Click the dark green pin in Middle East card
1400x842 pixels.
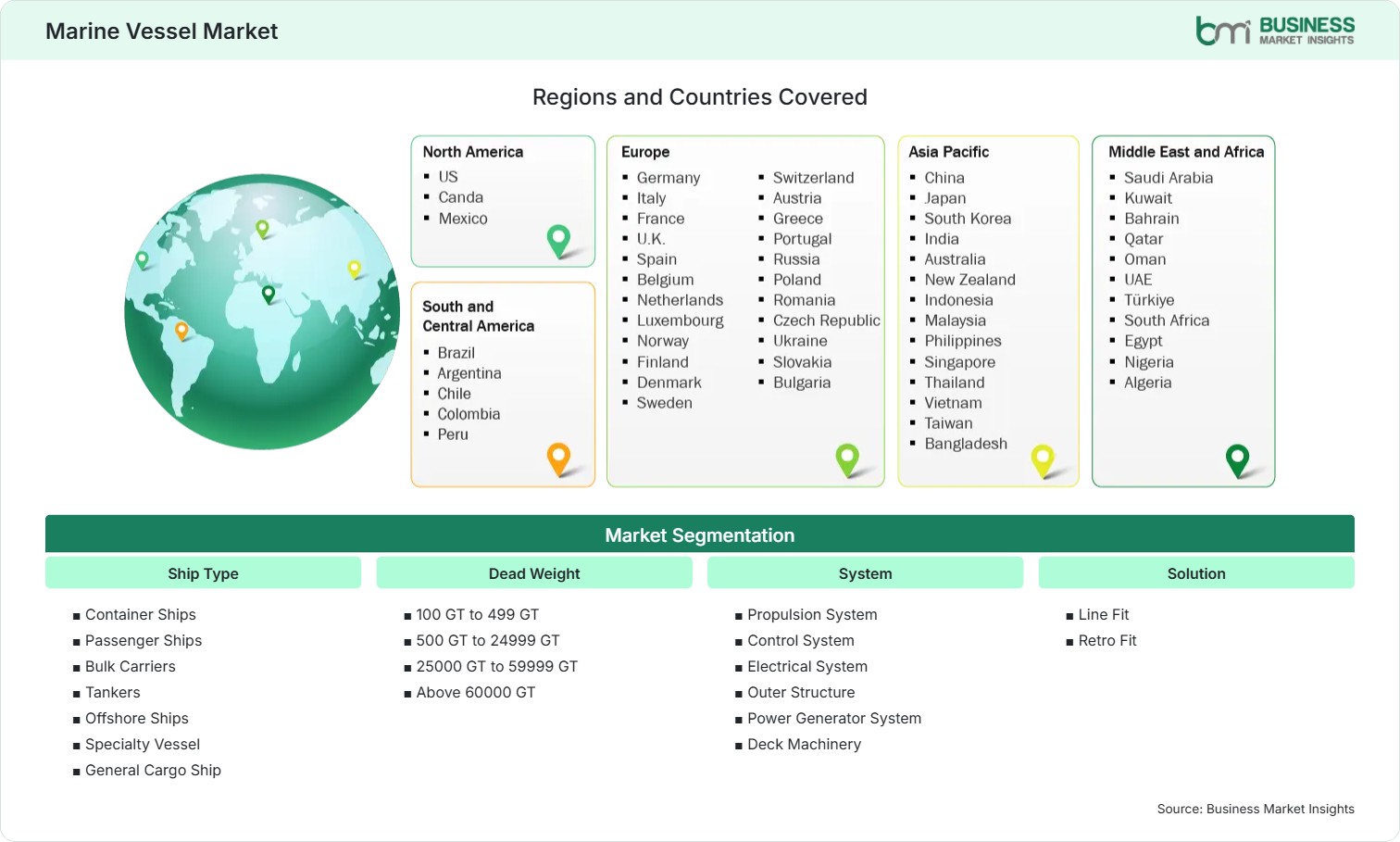coord(1237,460)
